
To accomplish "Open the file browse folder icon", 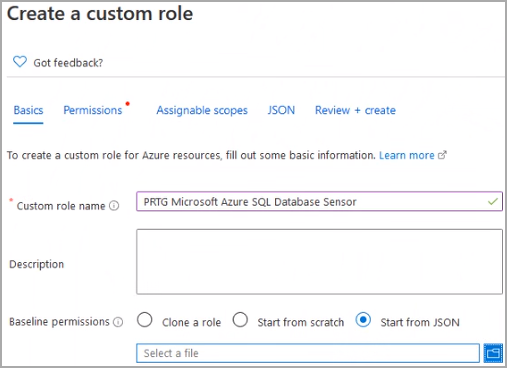I will [493, 353].
